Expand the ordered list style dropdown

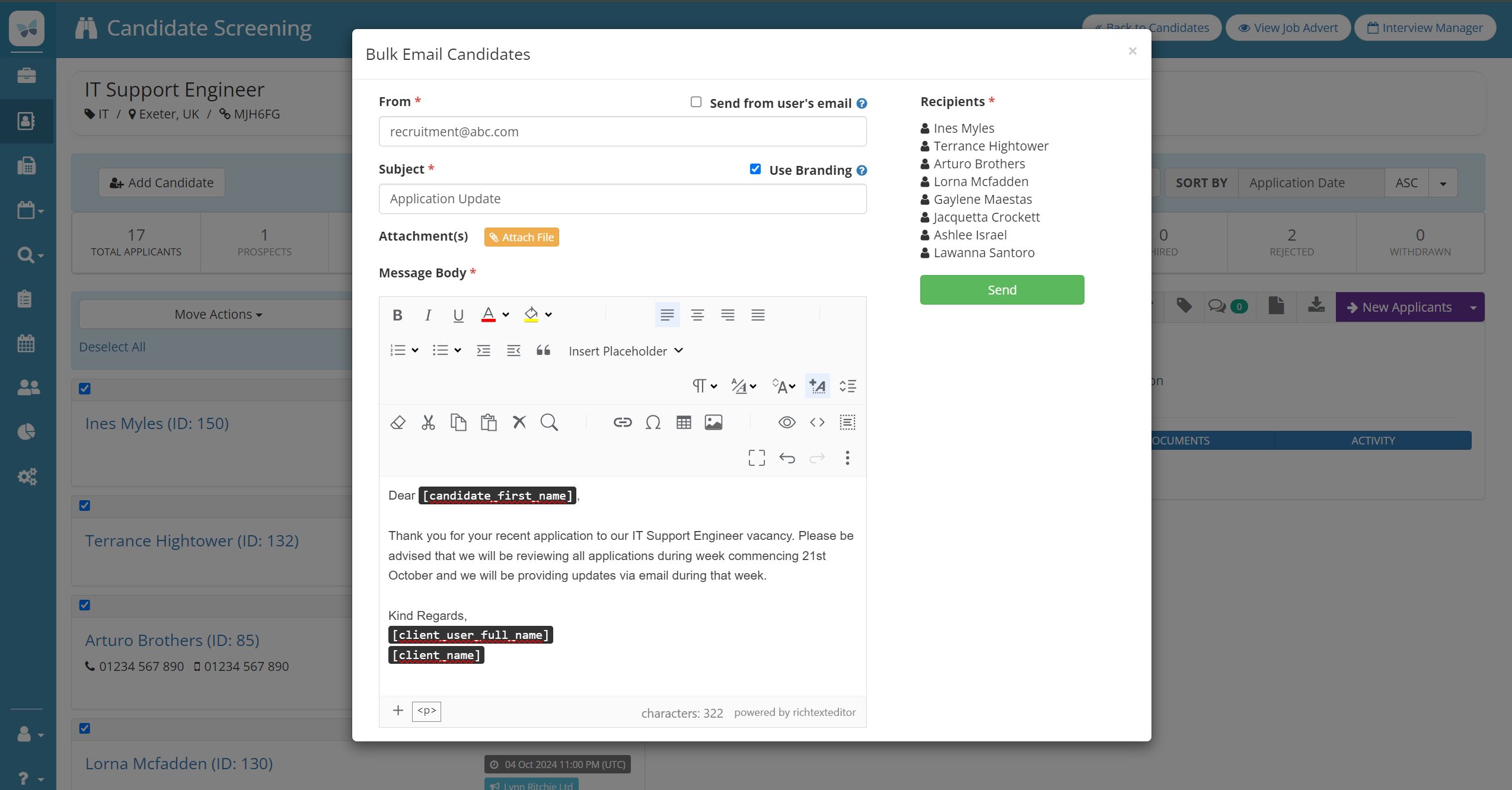(x=415, y=351)
